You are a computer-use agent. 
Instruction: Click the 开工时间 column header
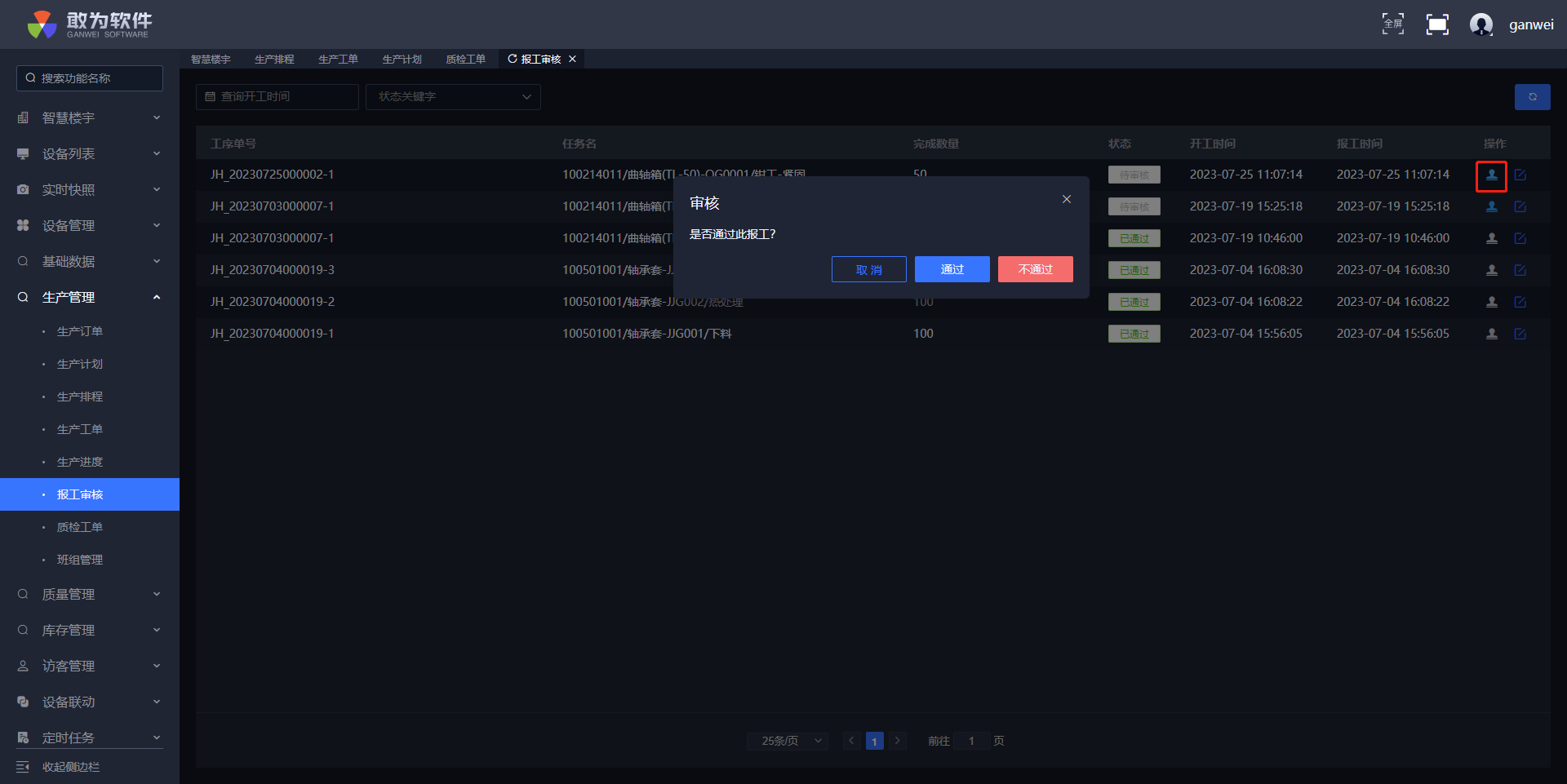tap(1213, 144)
